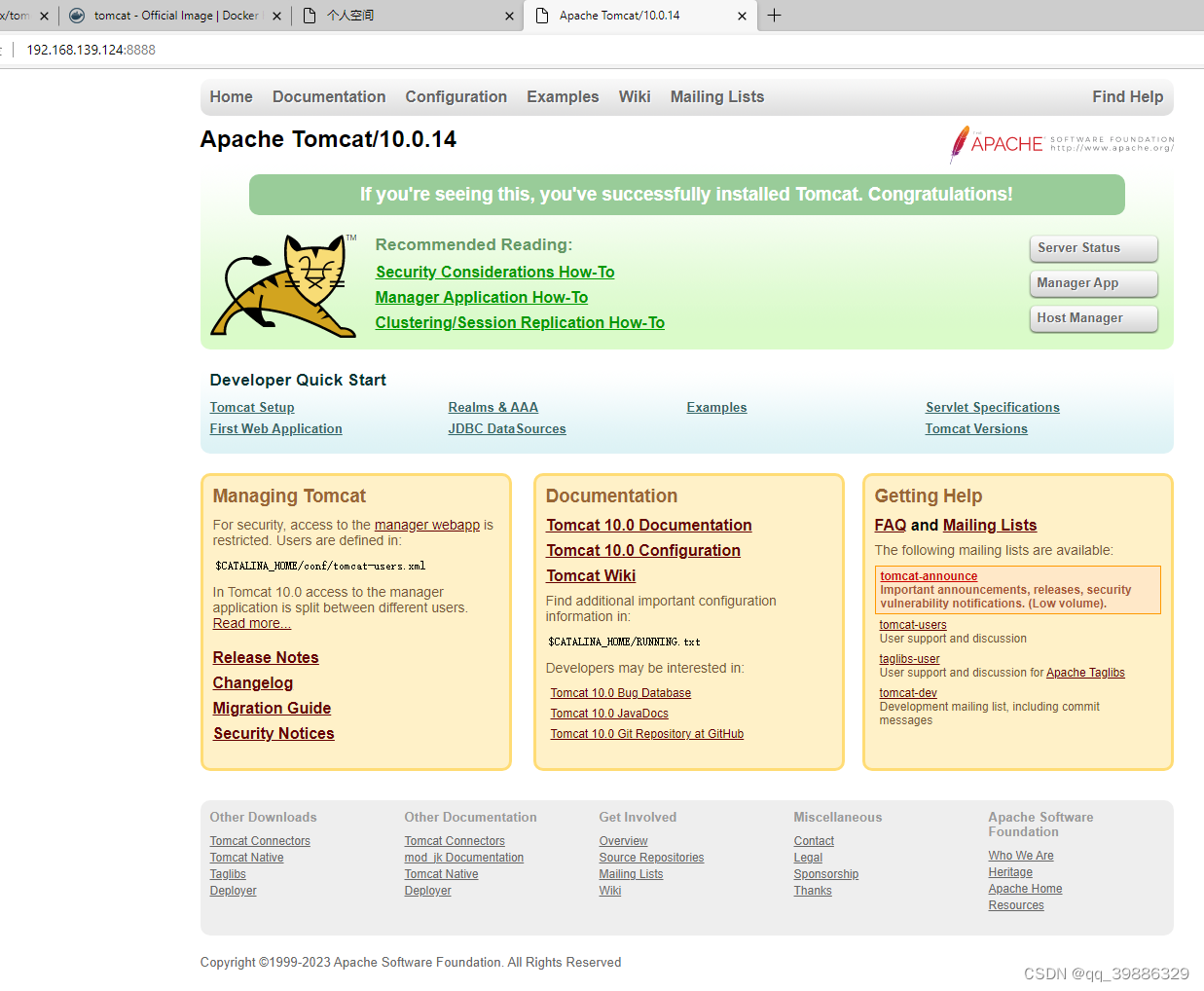Switch to the 个人空间 tab
This screenshot has height=991, width=1204.
click(407, 16)
